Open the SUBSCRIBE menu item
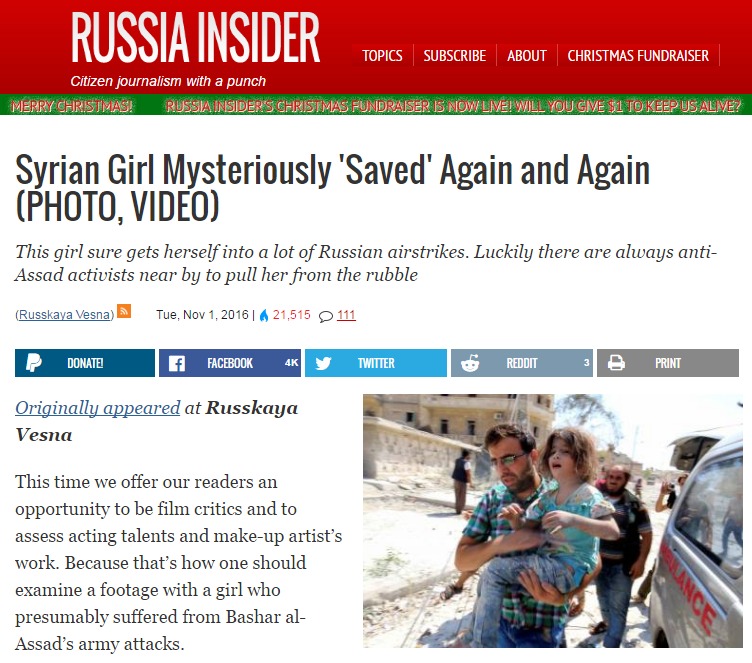The height and width of the screenshot is (663, 752). (x=455, y=56)
